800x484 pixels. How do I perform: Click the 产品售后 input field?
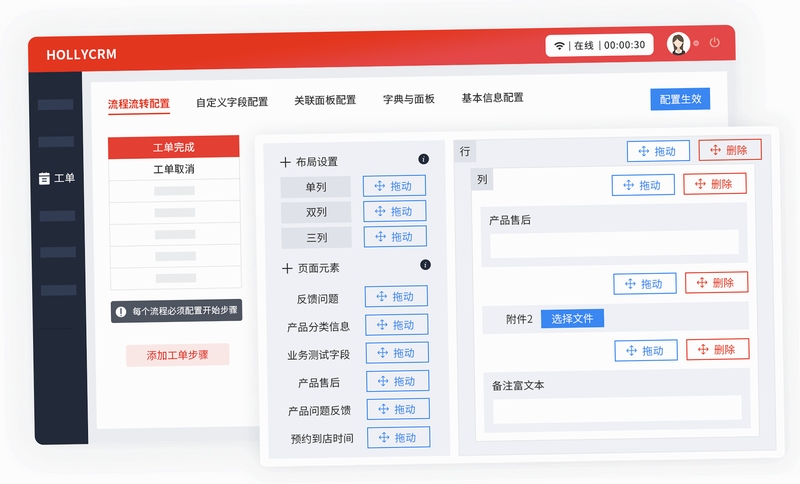[614, 244]
